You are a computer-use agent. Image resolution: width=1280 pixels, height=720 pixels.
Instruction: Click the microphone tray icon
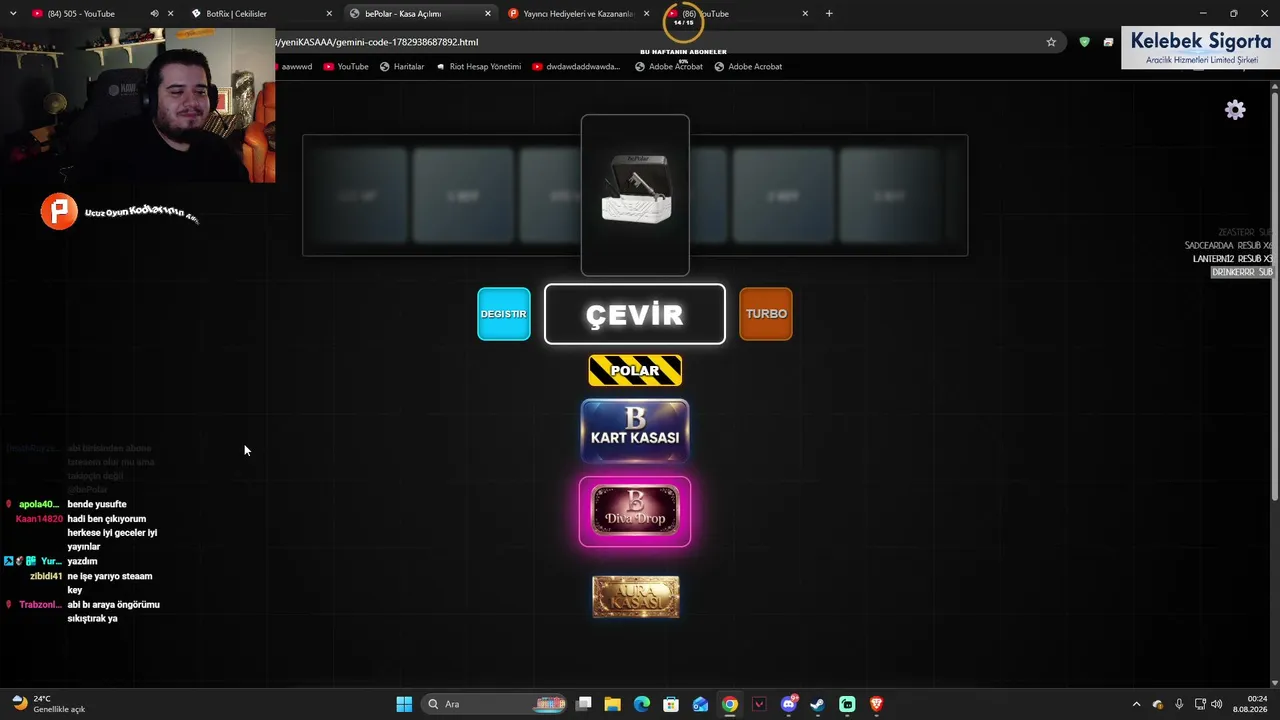pos(1179,704)
